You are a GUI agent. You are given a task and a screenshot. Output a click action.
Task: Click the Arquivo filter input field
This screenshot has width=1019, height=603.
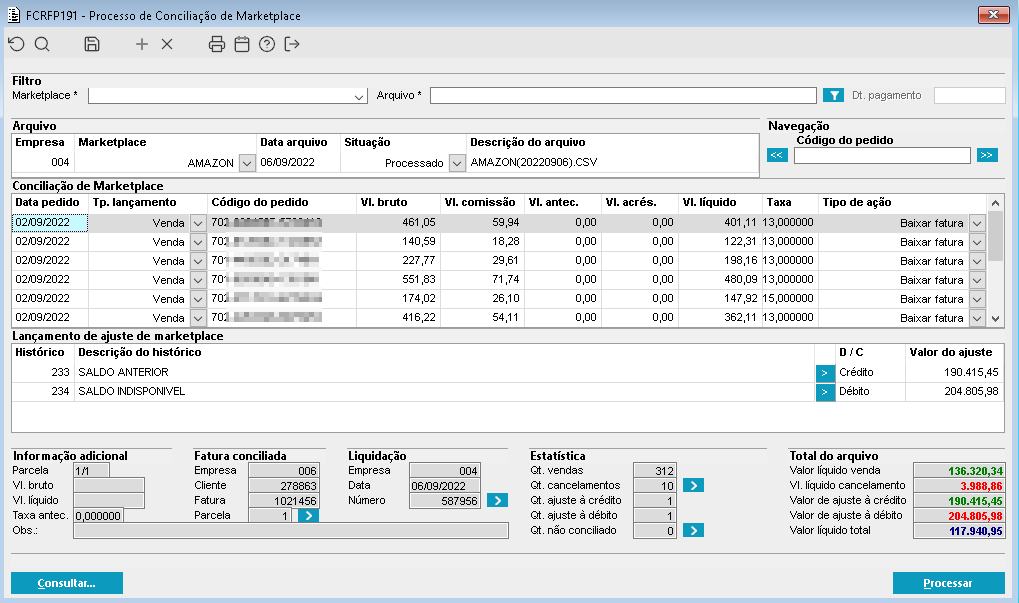(623, 96)
